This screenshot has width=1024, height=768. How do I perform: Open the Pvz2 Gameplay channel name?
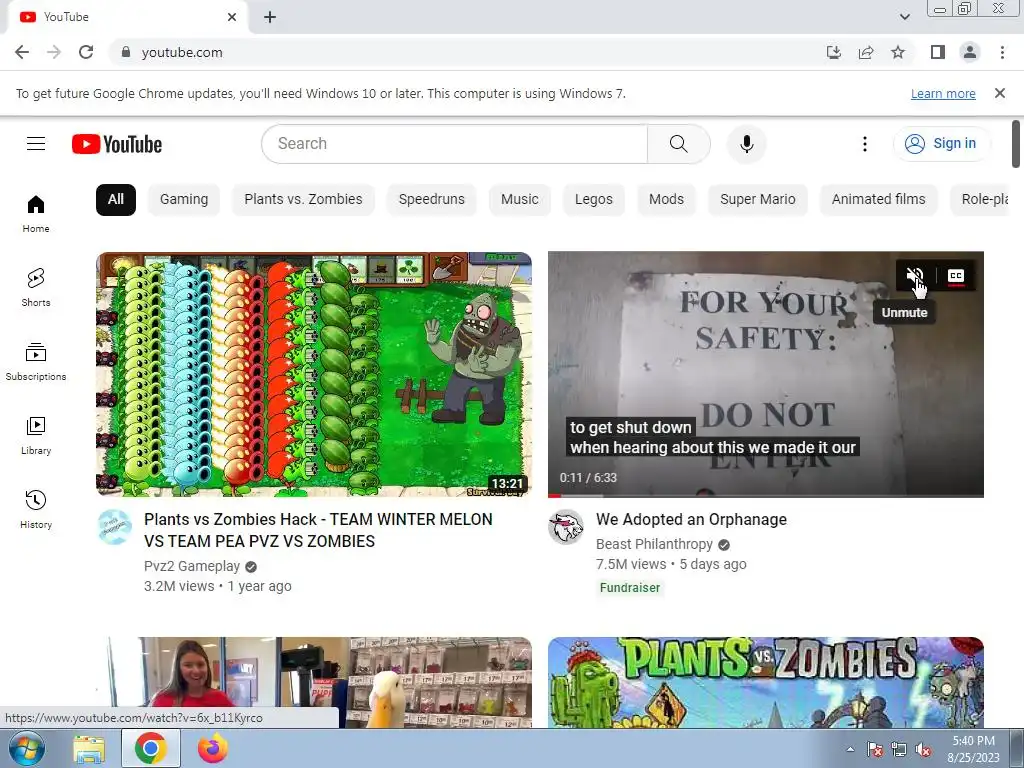[192, 566]
